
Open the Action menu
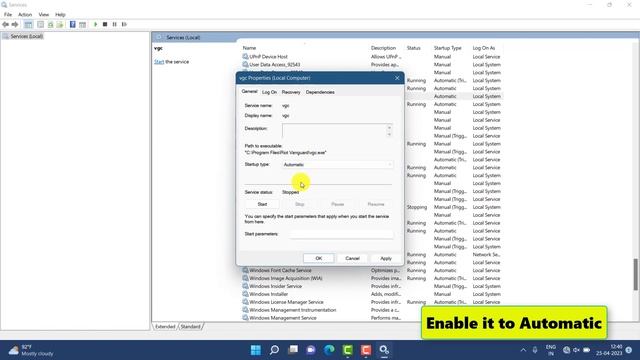[25, 14]
